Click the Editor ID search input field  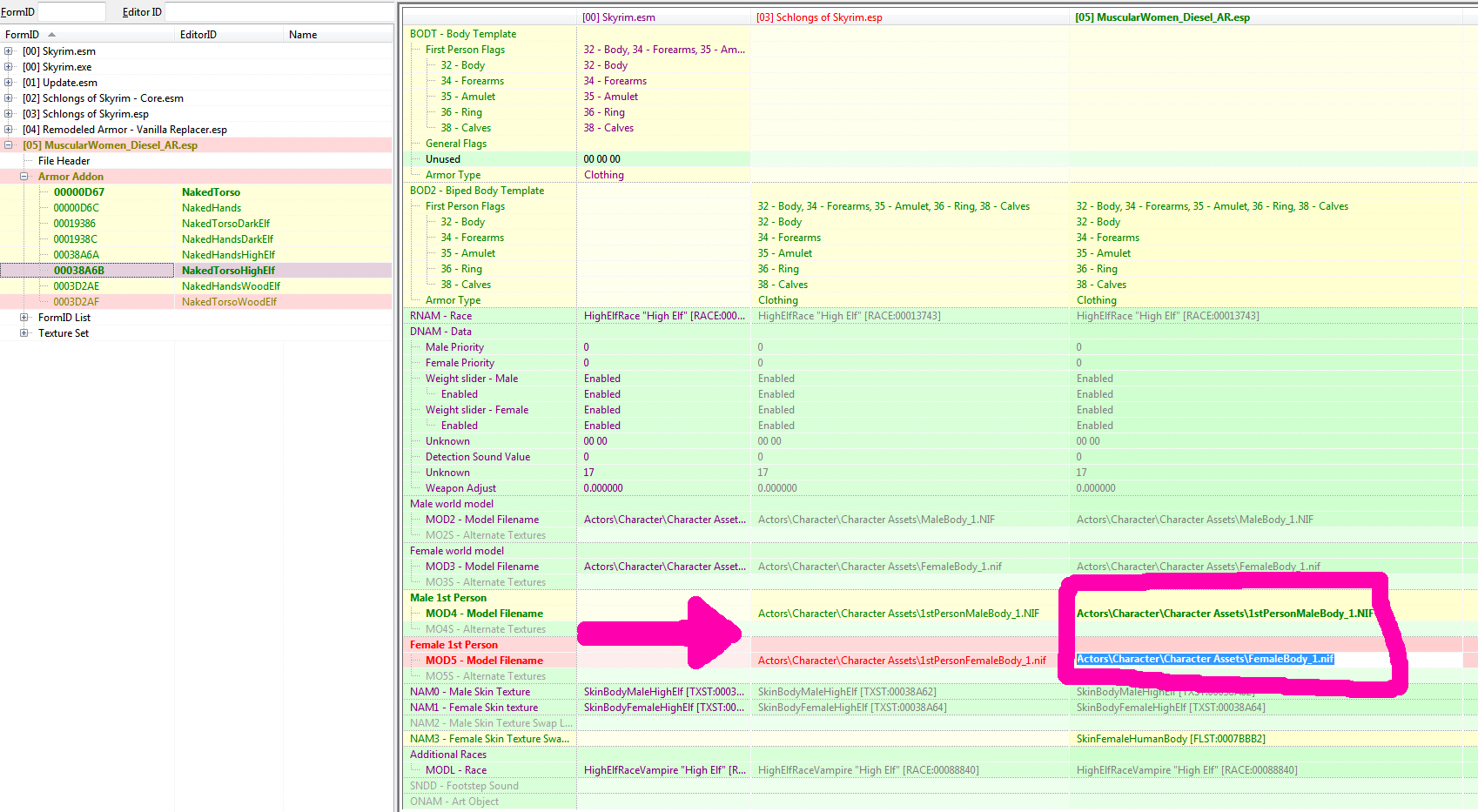[279, 12]
